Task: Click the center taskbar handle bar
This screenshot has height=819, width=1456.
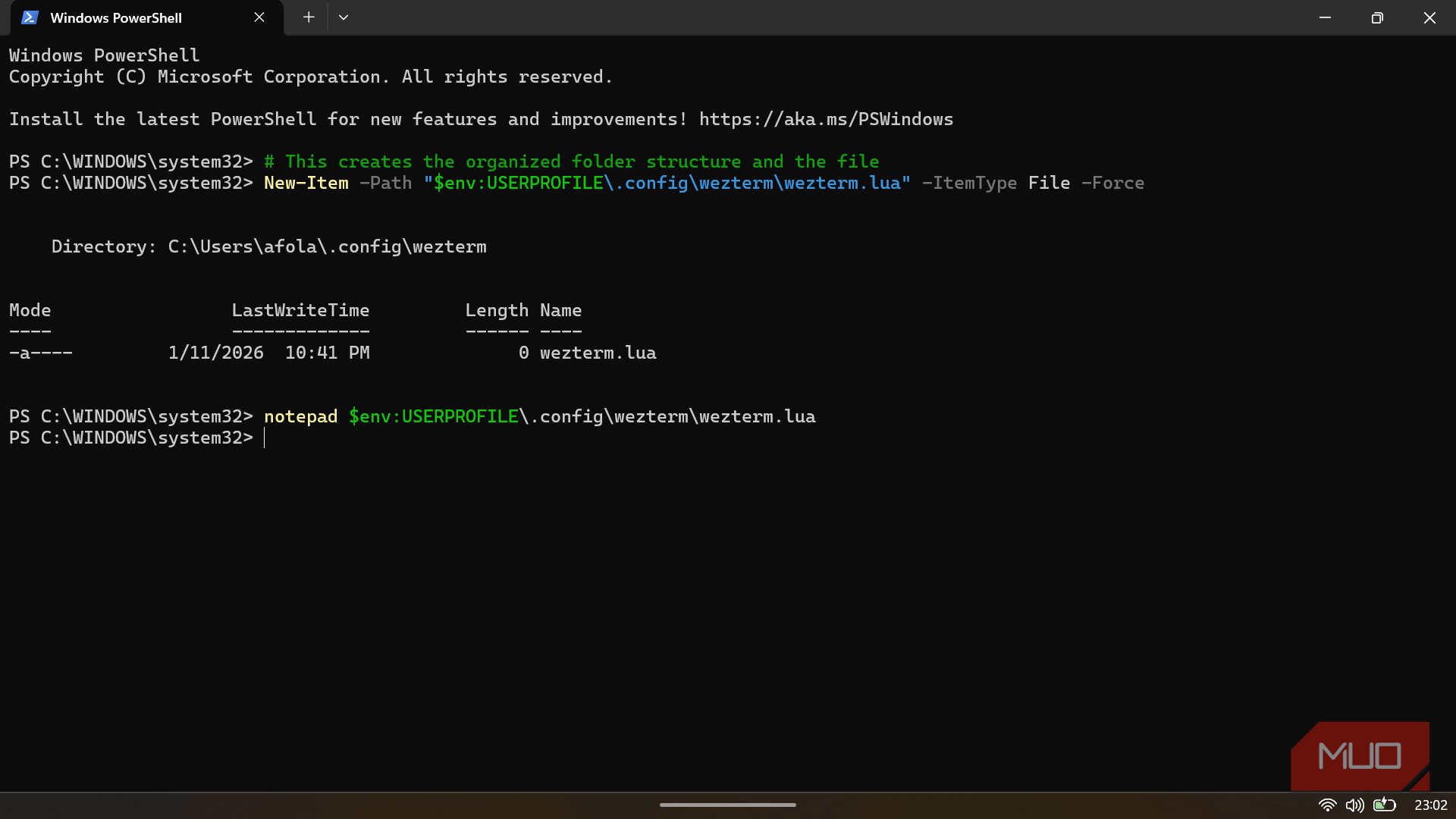Action: [x=727, y=805]
